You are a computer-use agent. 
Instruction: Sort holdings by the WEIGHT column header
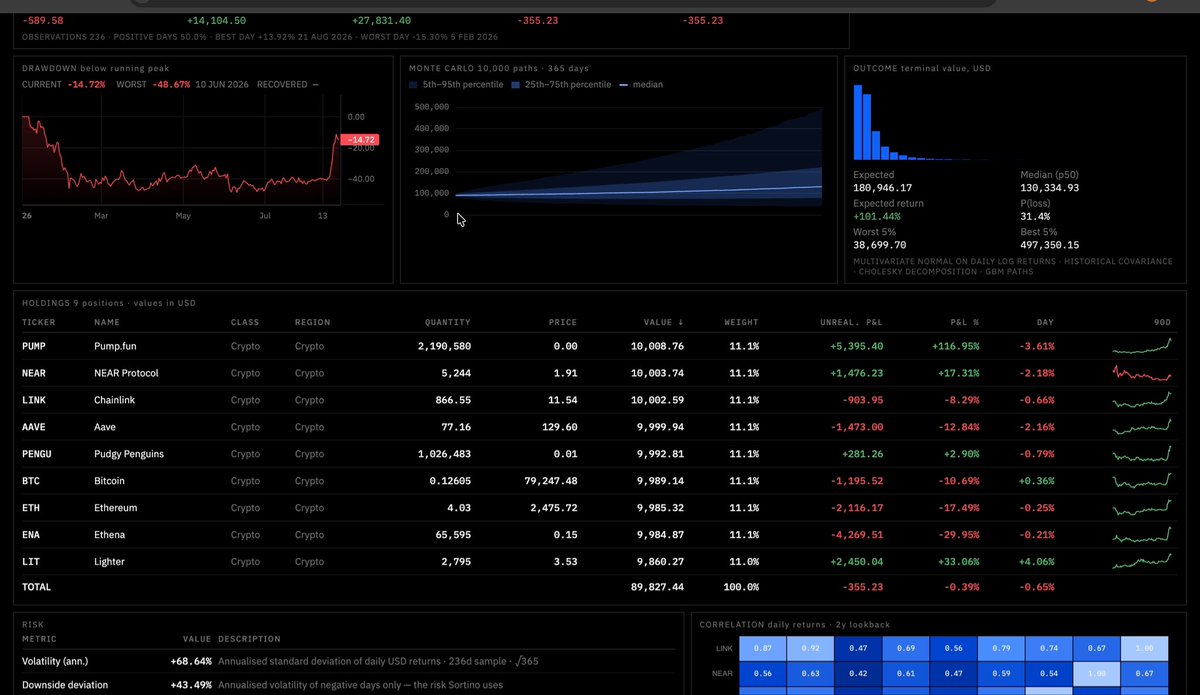(741, 322)
